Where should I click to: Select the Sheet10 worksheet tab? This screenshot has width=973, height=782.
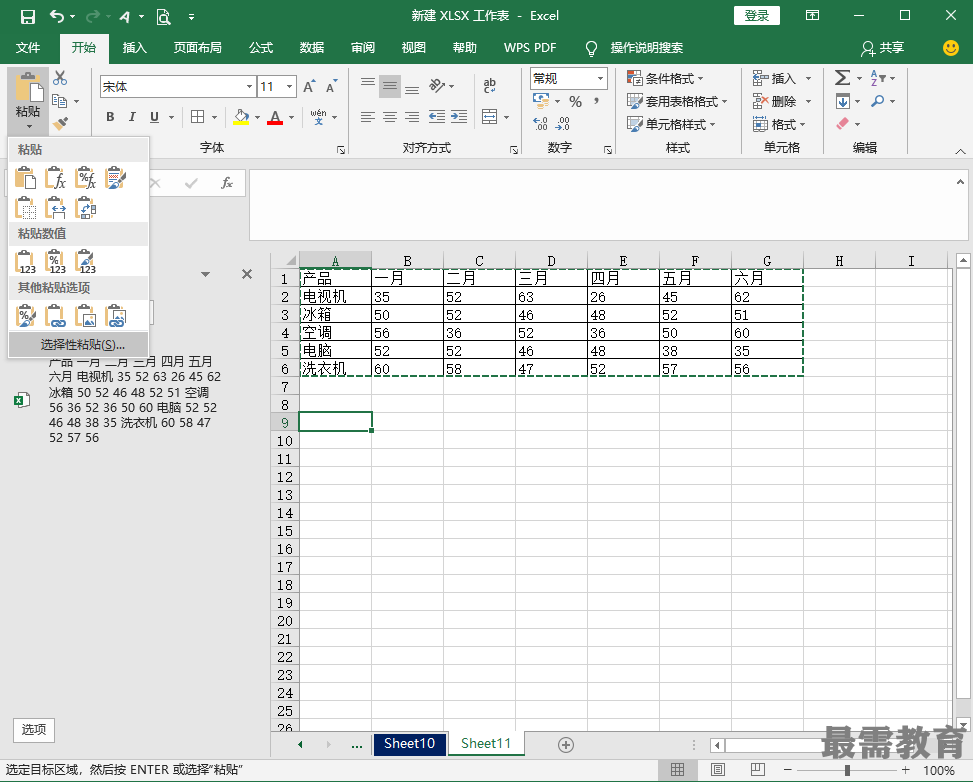click(410, 744)
